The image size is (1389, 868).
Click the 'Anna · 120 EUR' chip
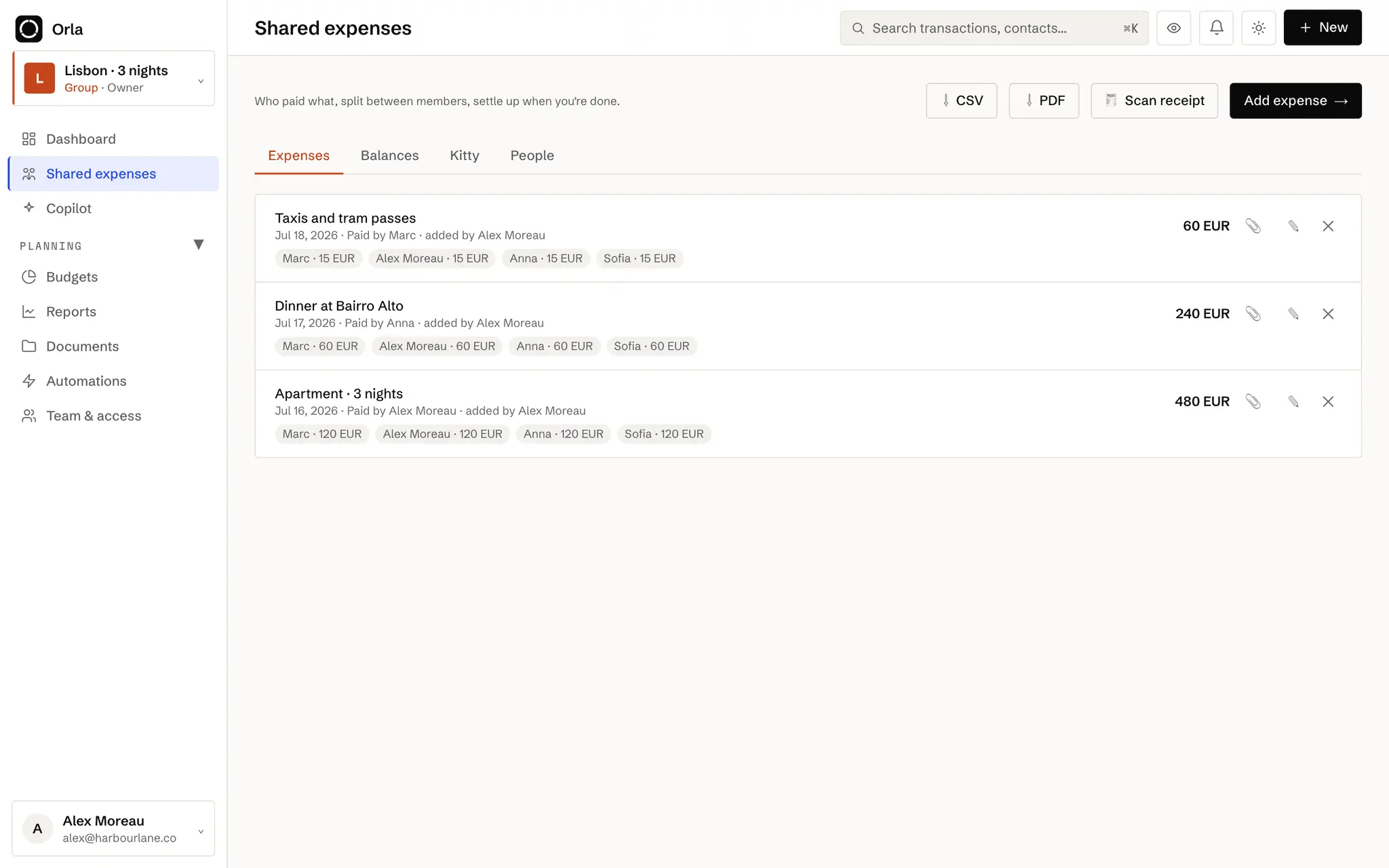point(564,434)
